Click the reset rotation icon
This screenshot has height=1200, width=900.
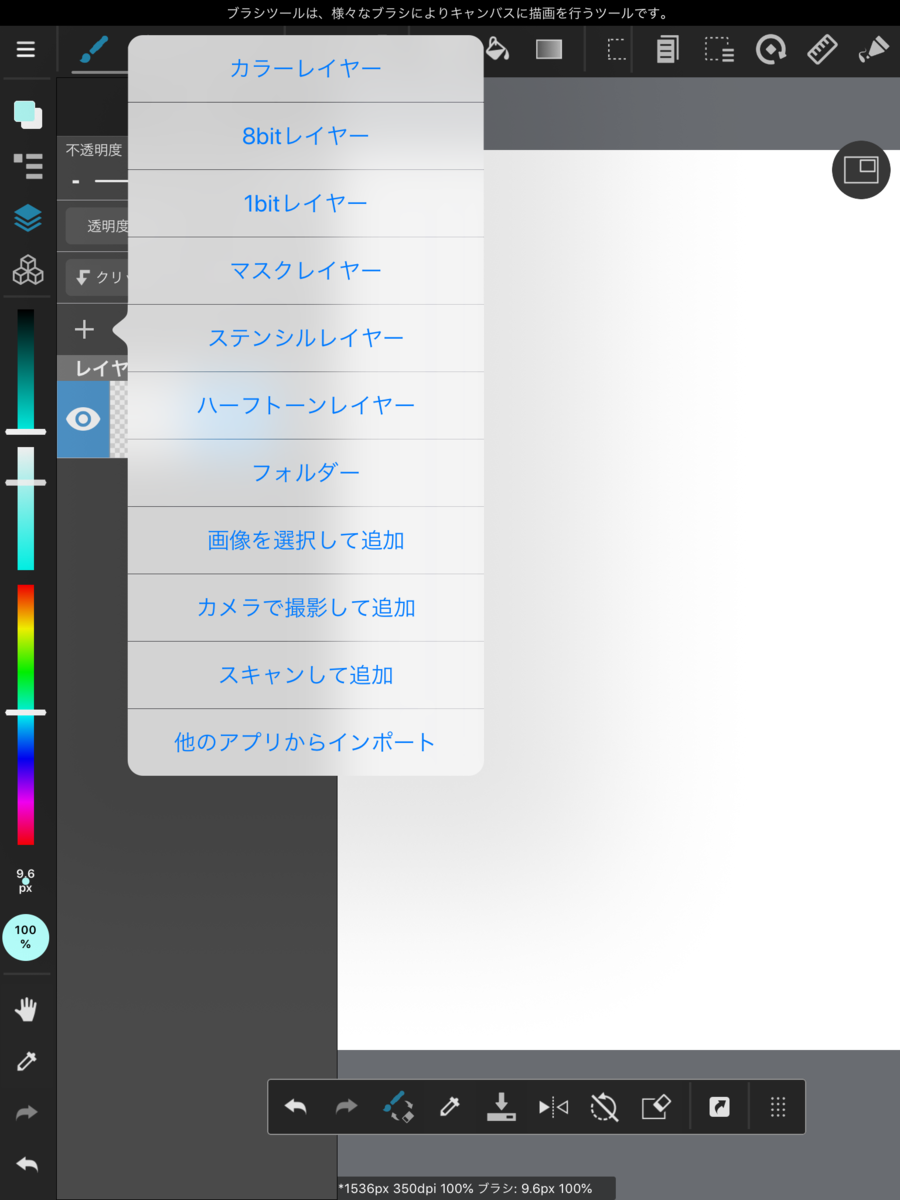[x=604, y=1107]
